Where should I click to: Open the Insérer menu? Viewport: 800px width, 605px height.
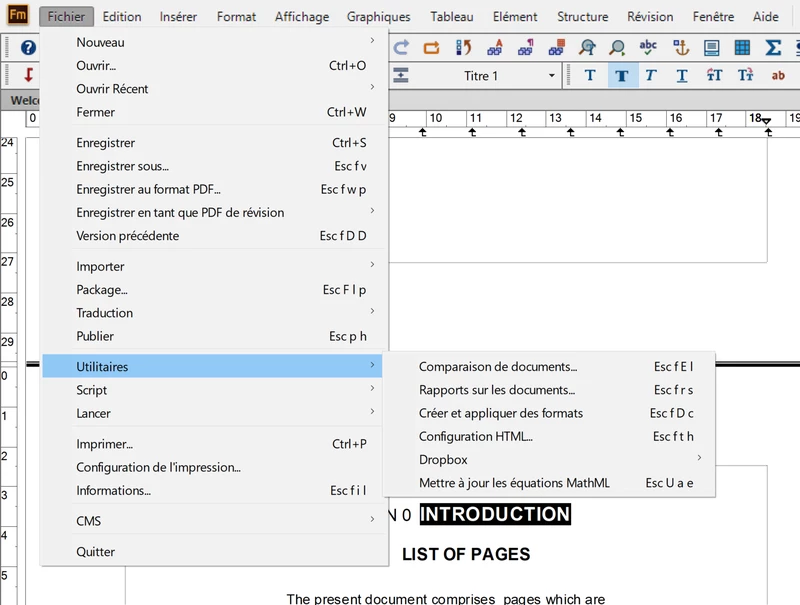178,17
